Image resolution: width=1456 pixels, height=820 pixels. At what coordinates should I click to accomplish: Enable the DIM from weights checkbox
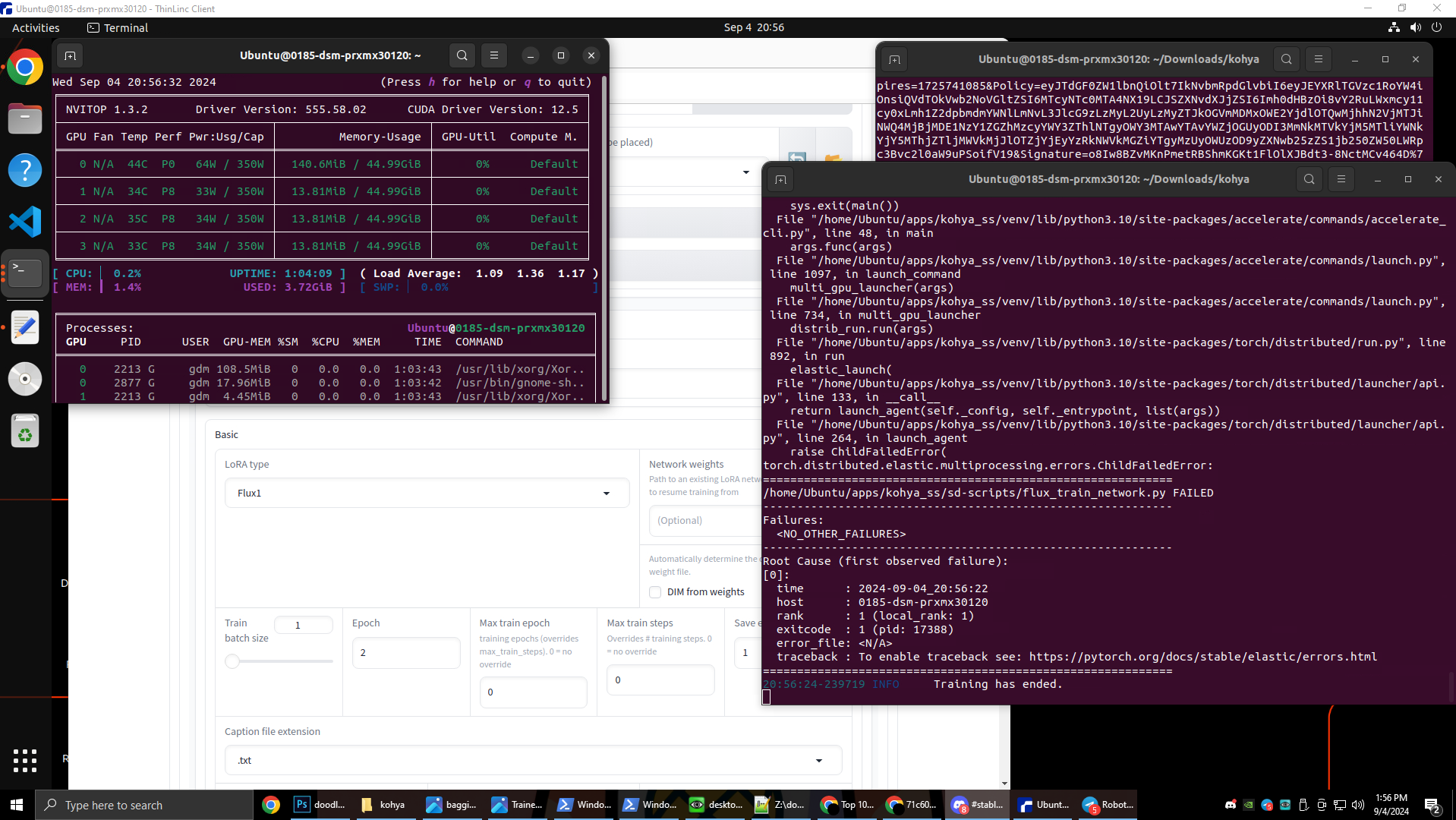(x=655, y=592)
